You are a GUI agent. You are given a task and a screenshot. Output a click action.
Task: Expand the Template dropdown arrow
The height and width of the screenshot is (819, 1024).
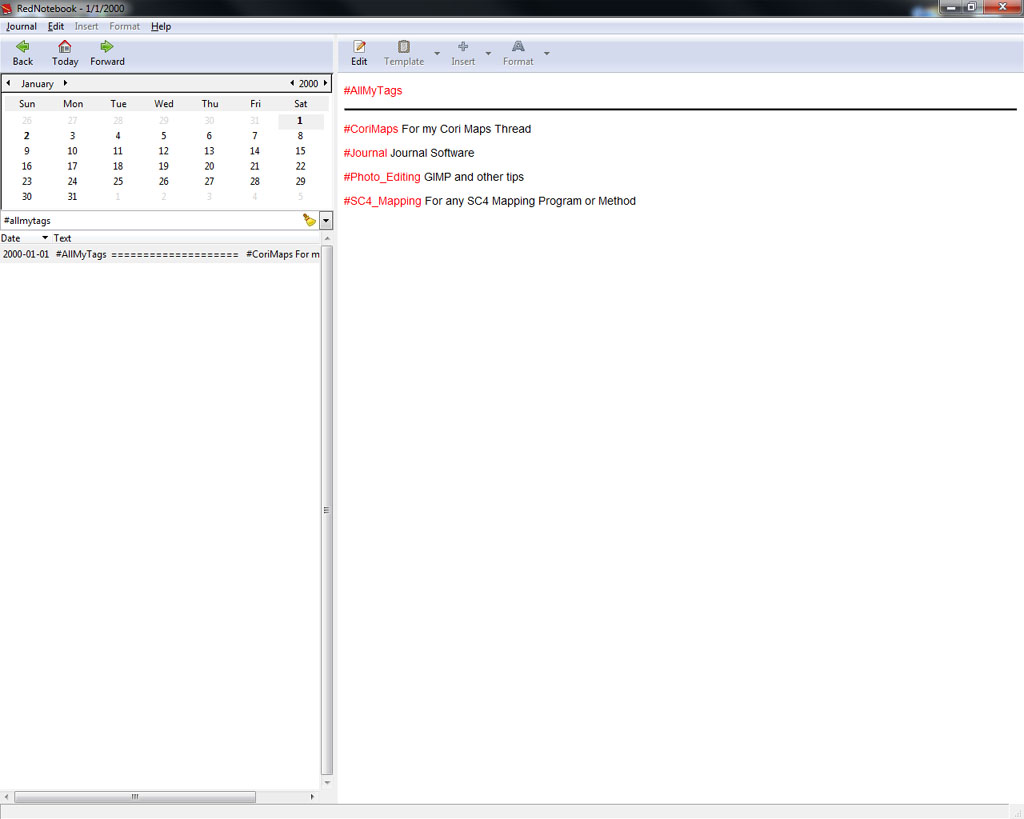click(x=437, y=53)
